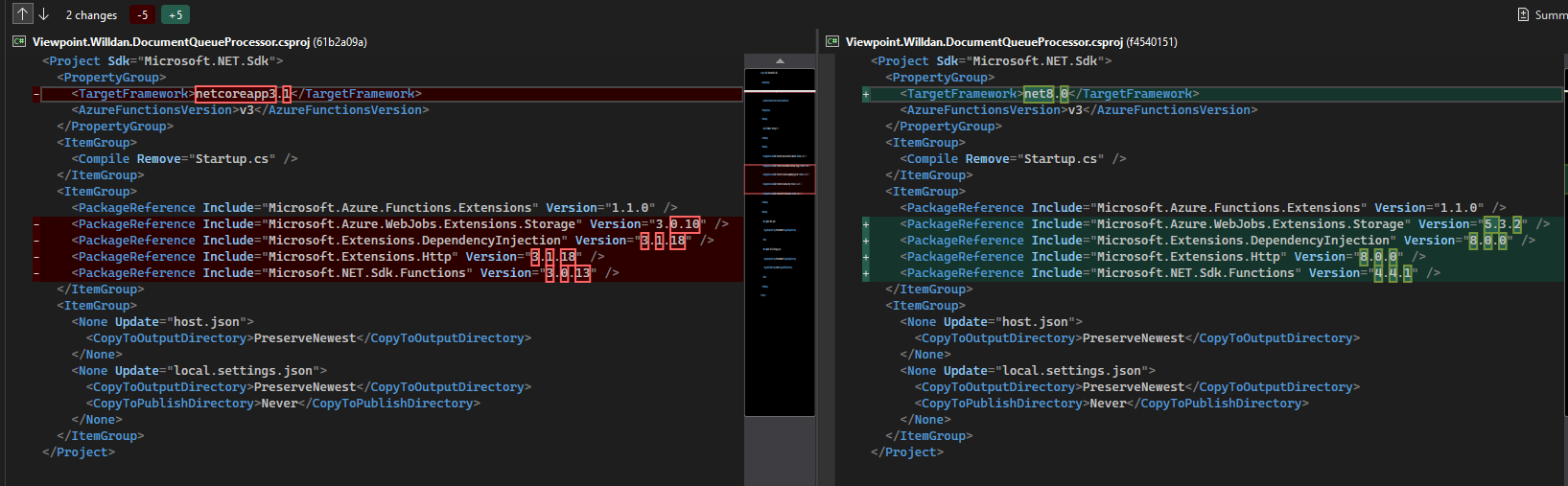Go to previous change with up arrow

pyautogui.click(x=22, y=14)
